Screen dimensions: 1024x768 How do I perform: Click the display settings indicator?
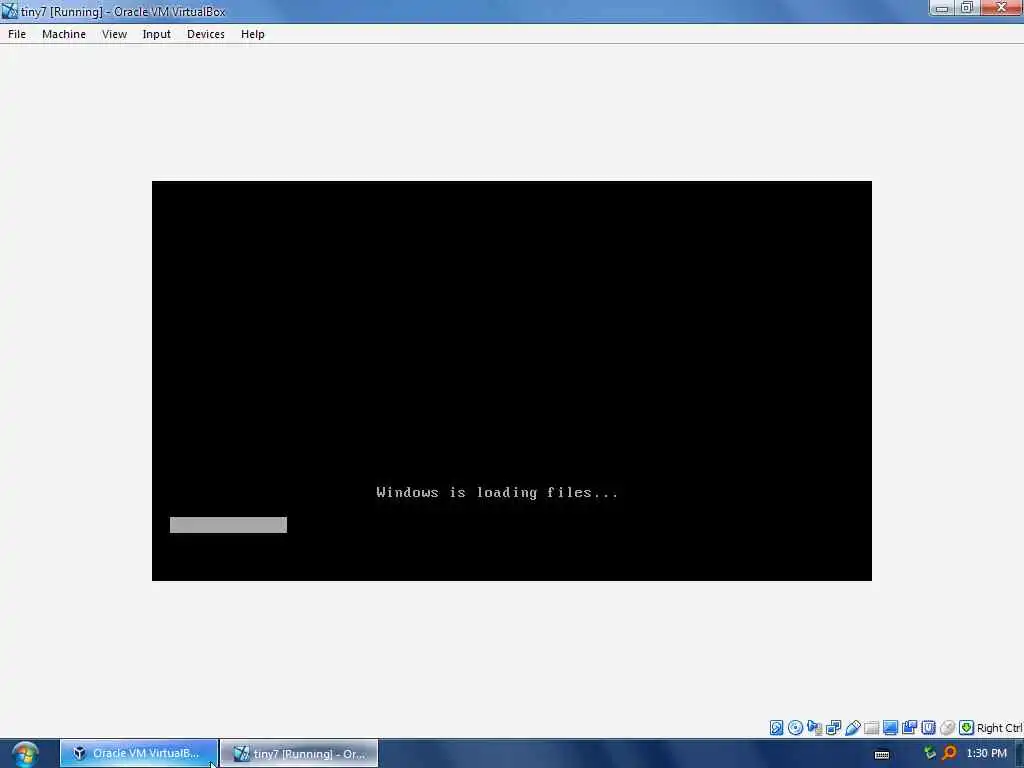[890, 728]
